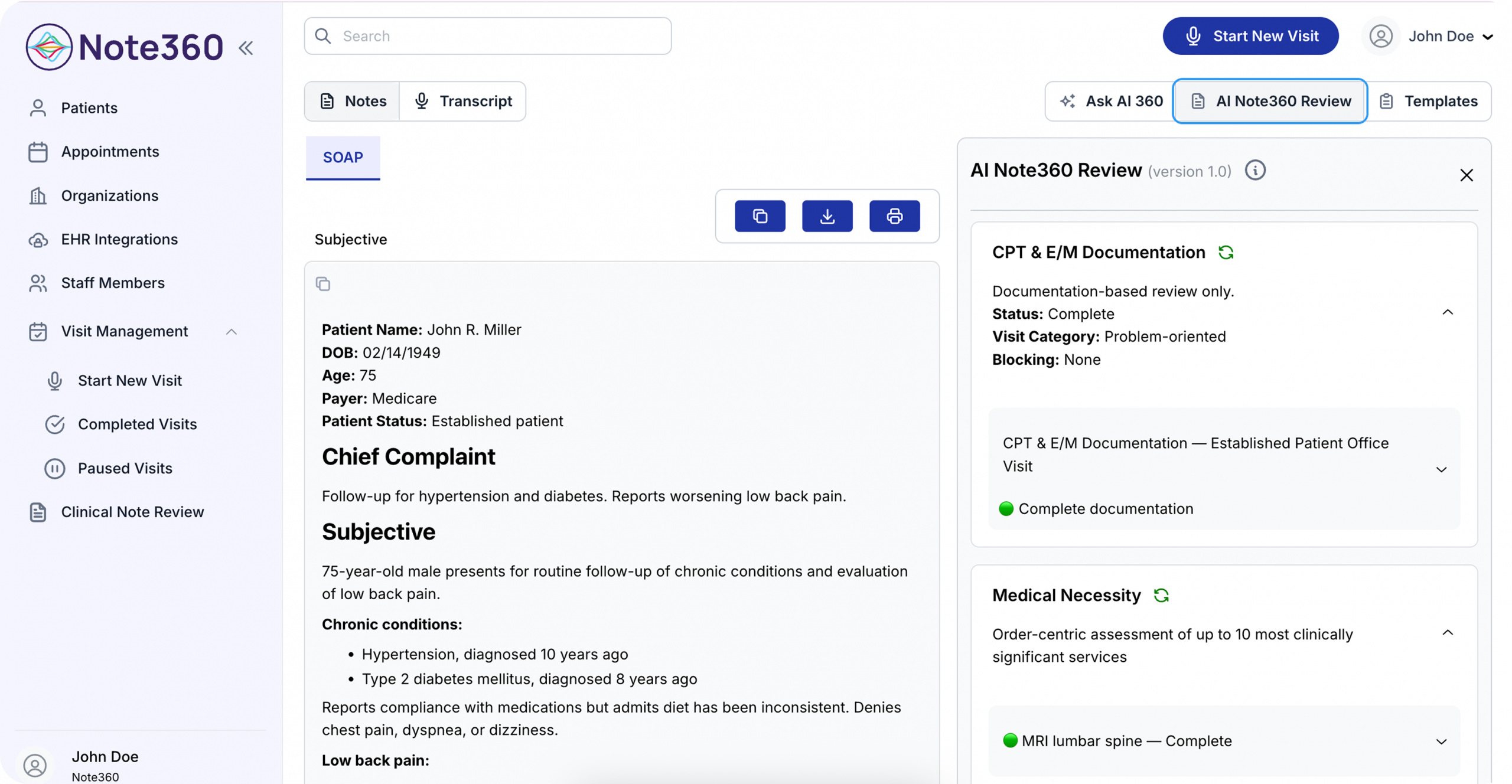Click into the Search field

pos(488,36)
